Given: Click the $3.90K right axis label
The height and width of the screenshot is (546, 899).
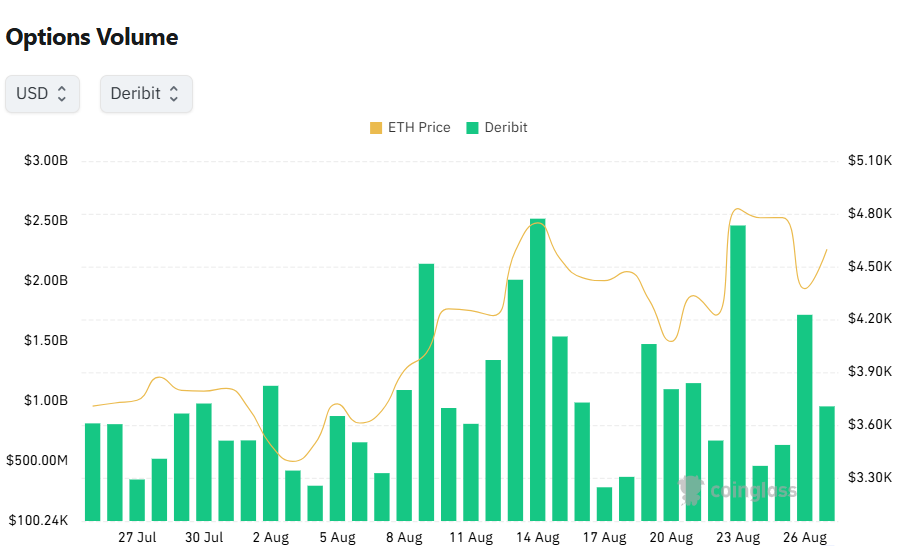Looking at the screenshot, I should point(870,372).
